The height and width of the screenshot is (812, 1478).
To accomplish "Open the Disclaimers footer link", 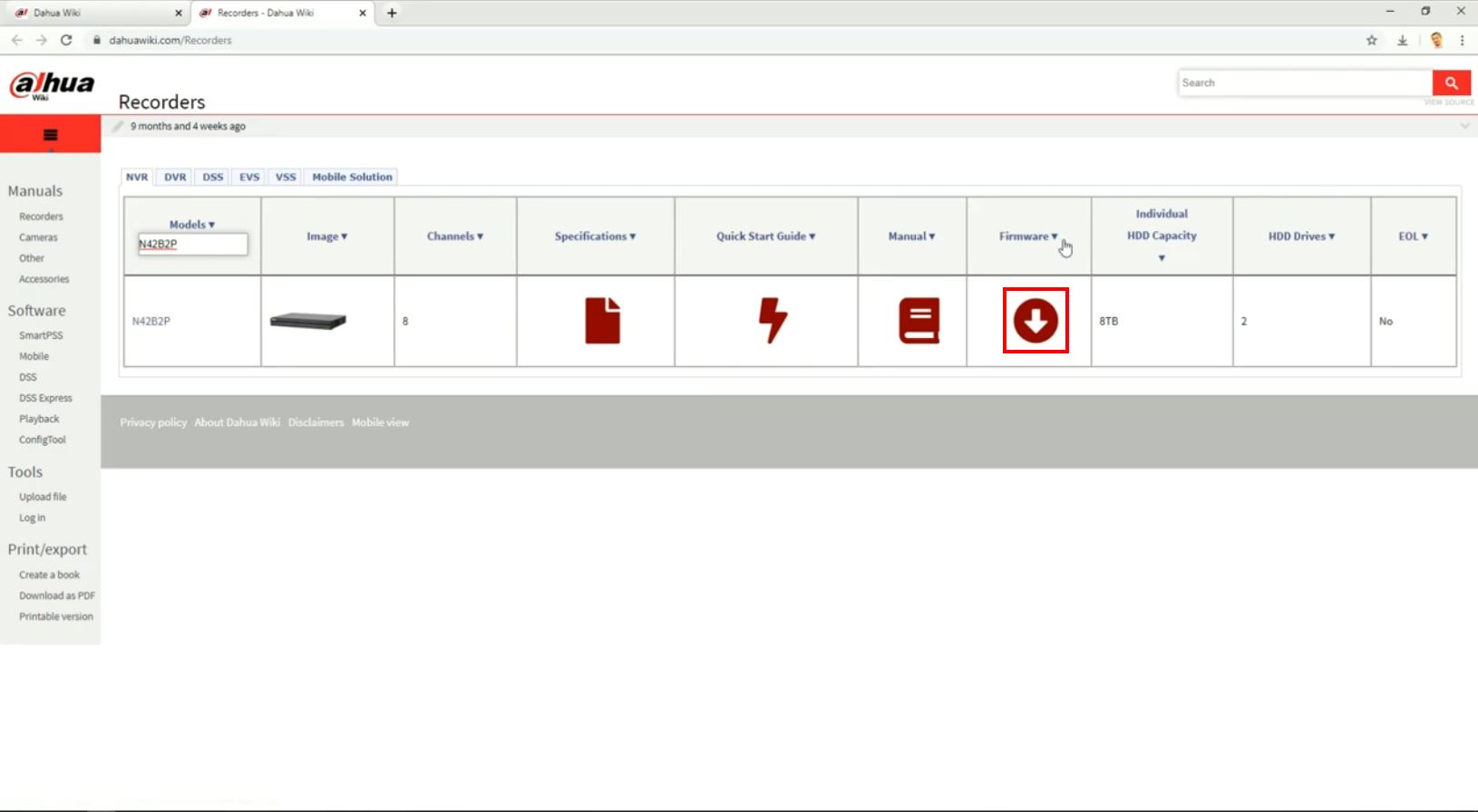I will point(316,422).
